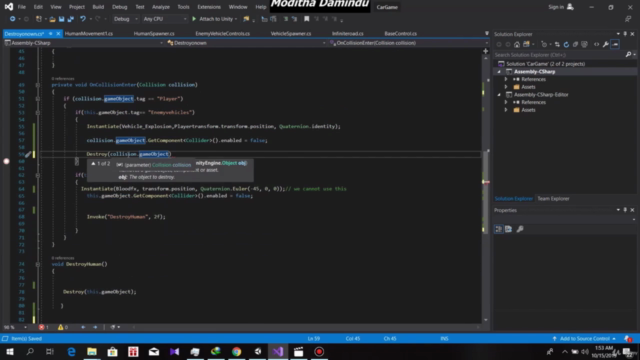Open Properties via wrench icon in Solution Explorer
Image resolution: width=640 pixels, height=360 pixels.
[x=606, y=44]
